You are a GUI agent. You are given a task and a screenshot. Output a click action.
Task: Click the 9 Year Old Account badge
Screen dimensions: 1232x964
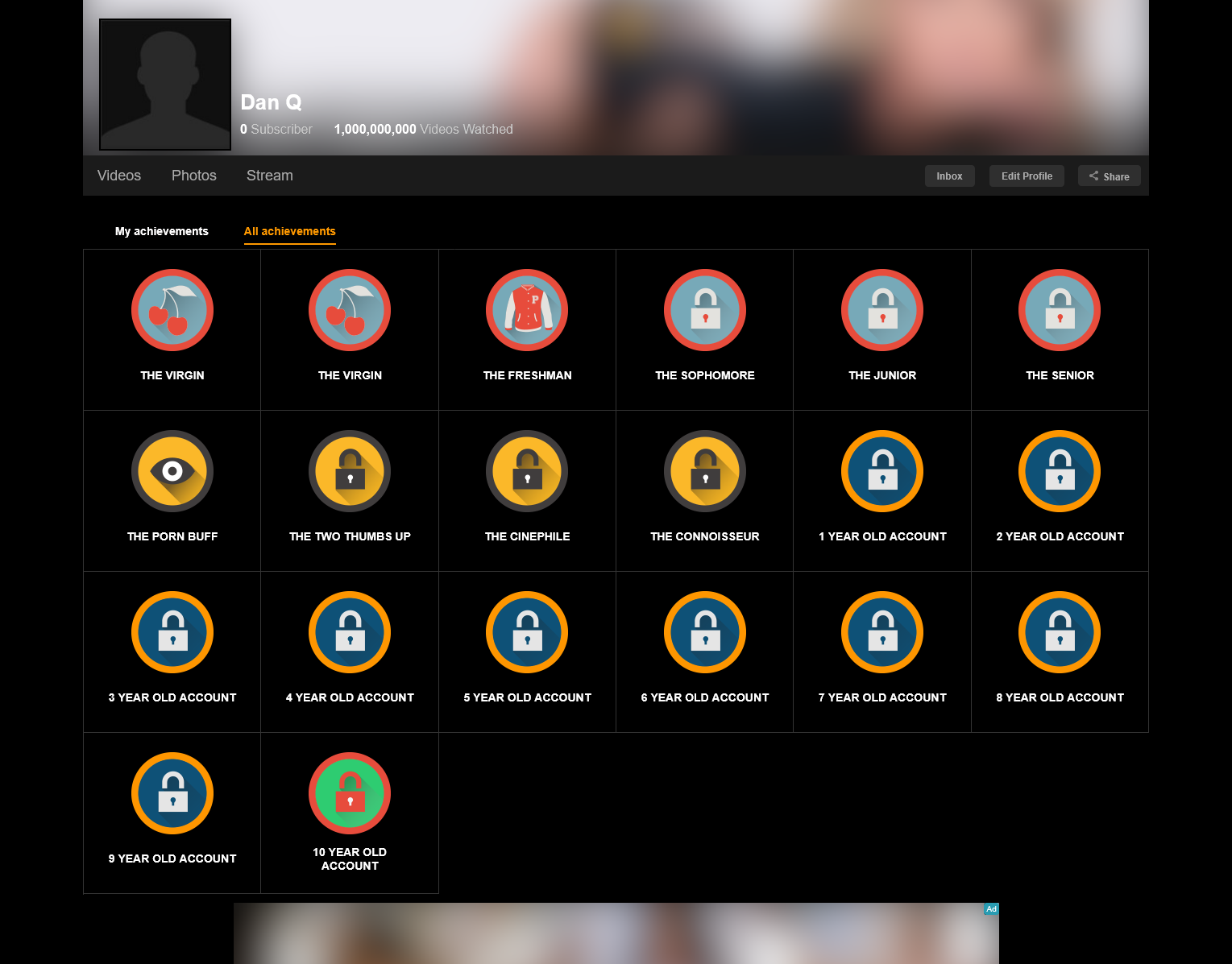[x=172, y=793]
